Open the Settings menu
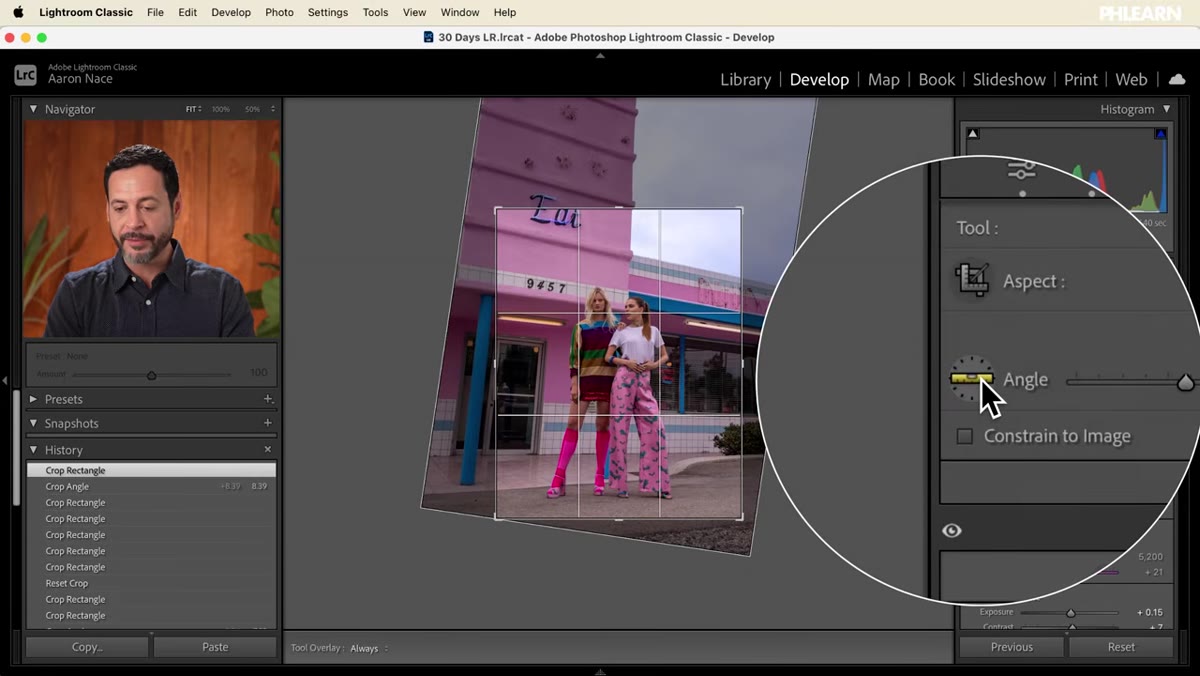This screenshot has width=1200, height=676. point(328,12)
